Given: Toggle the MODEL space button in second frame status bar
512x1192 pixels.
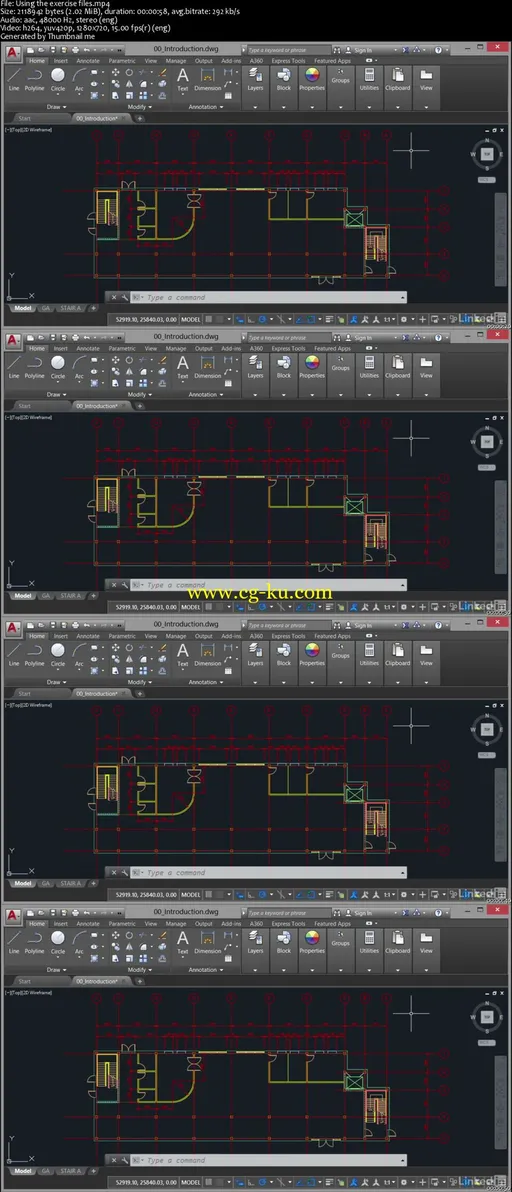Looking at the screenshot, I should click(191, 607).
